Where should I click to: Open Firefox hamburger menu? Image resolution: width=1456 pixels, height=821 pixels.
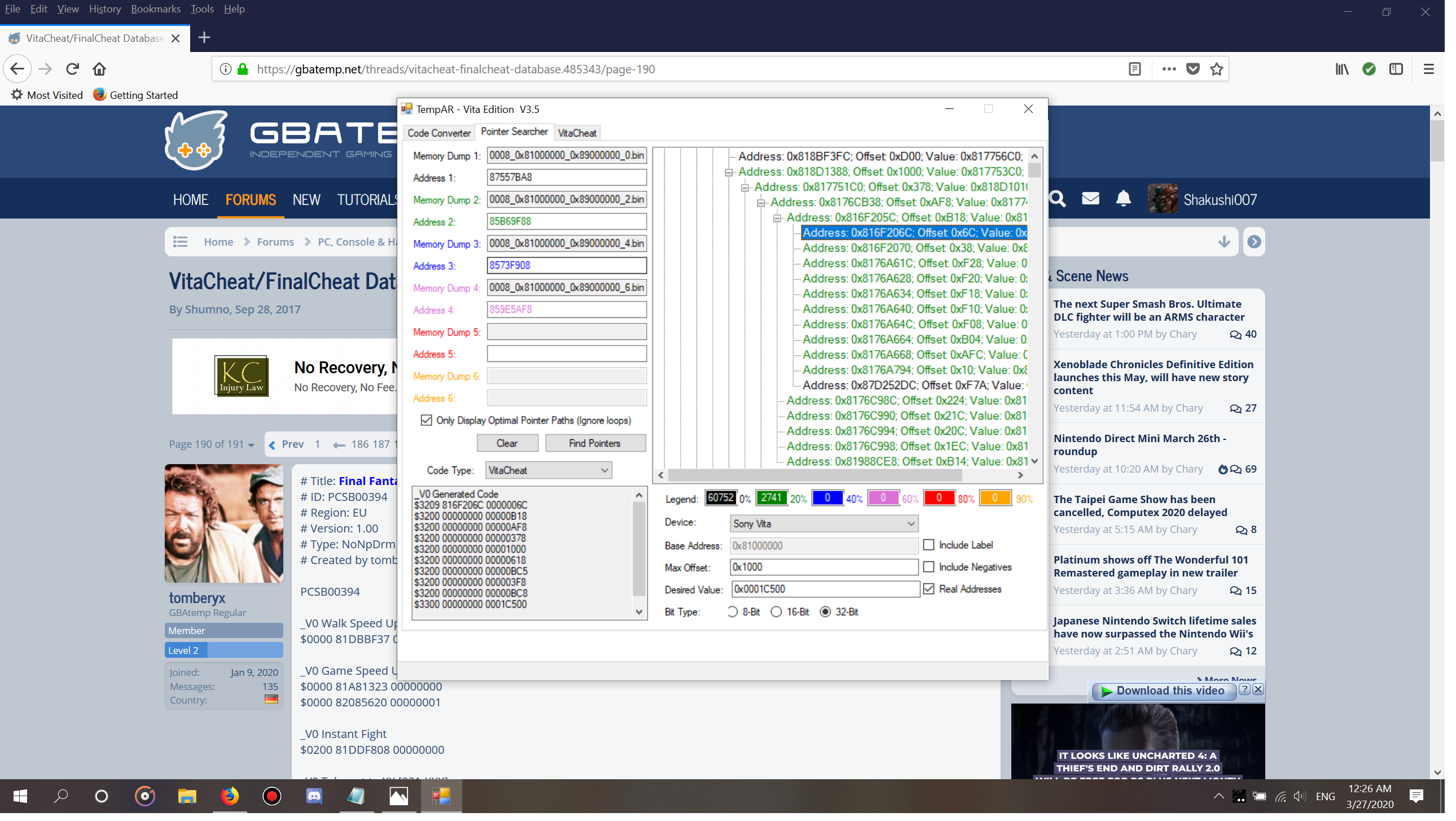pos(1429,69)
